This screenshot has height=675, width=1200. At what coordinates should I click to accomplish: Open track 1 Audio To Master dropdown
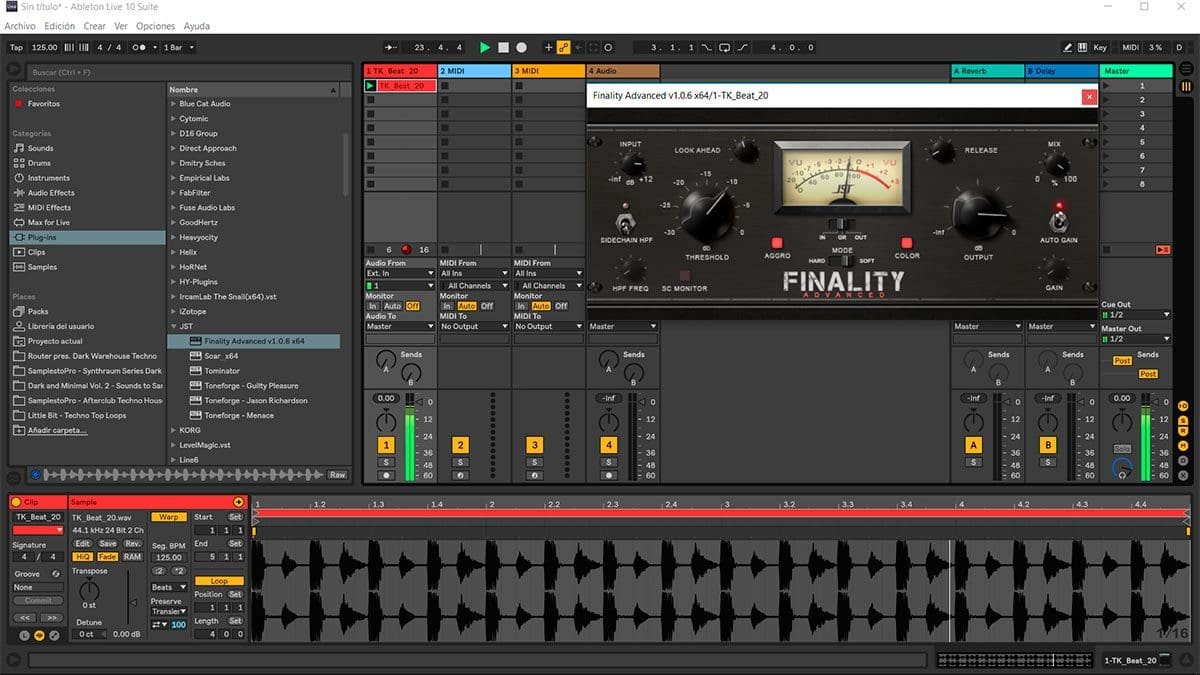tap(401, 326)
